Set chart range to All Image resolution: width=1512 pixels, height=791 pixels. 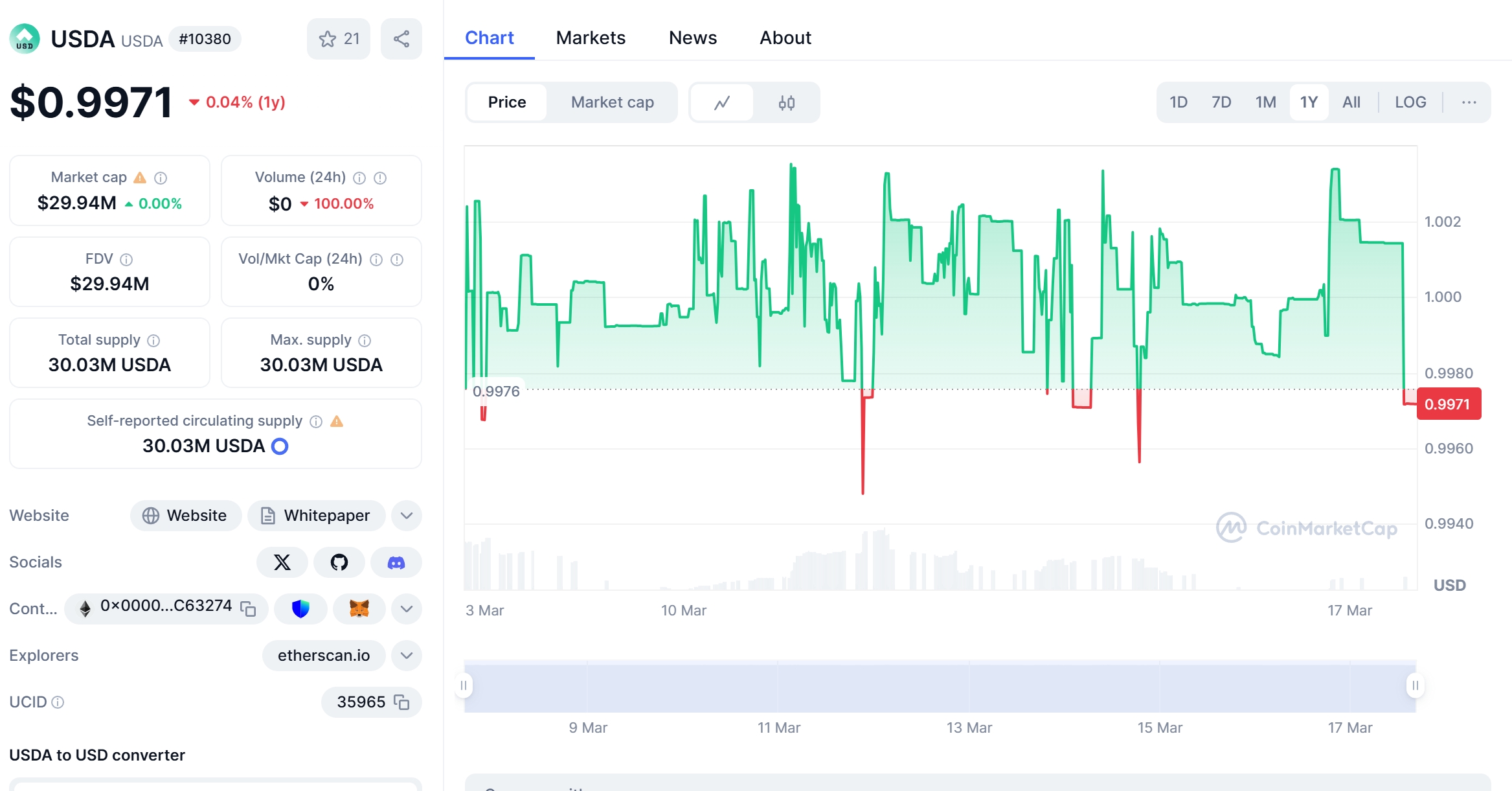[x=1351, y=102]
